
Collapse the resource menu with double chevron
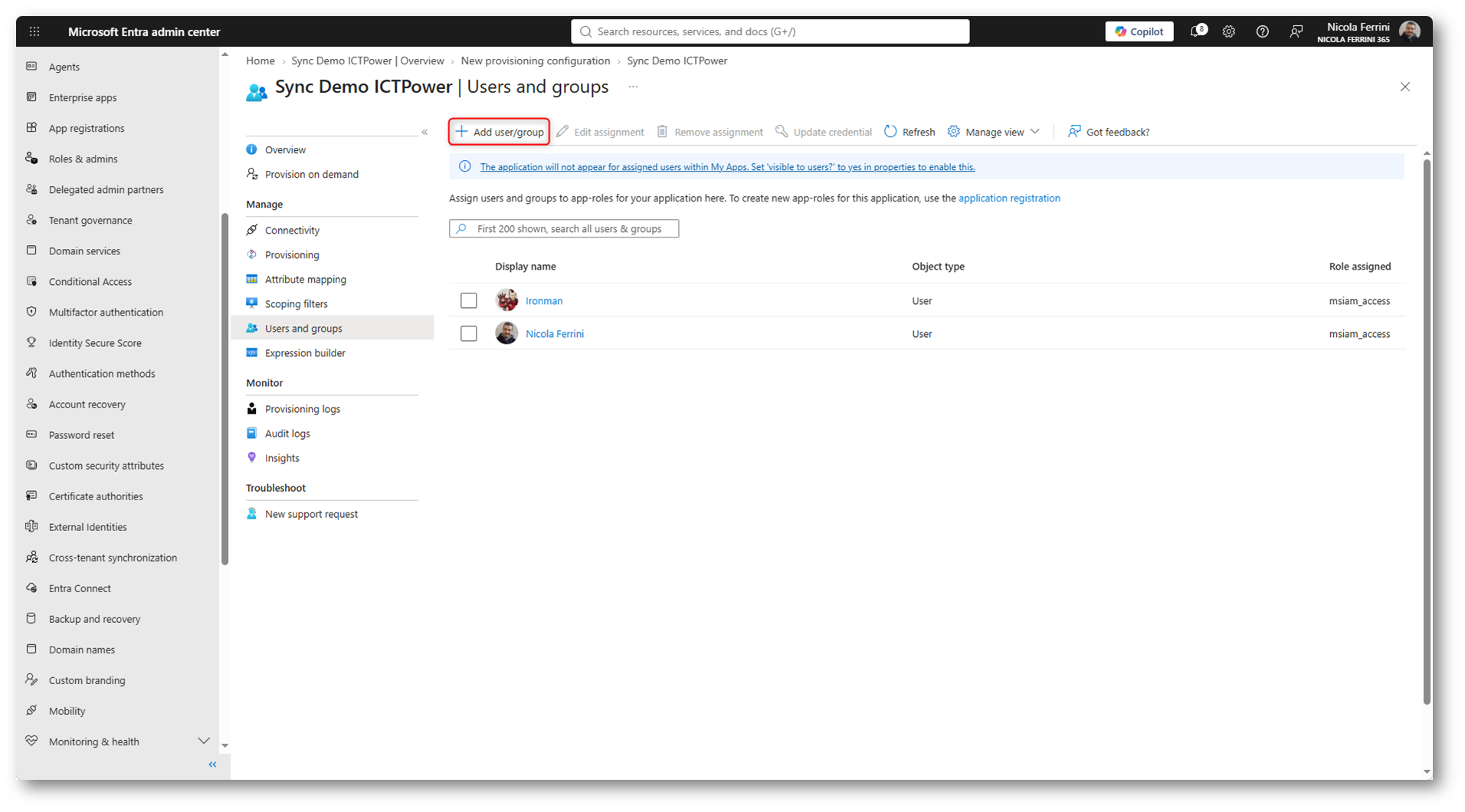point(424,132)
